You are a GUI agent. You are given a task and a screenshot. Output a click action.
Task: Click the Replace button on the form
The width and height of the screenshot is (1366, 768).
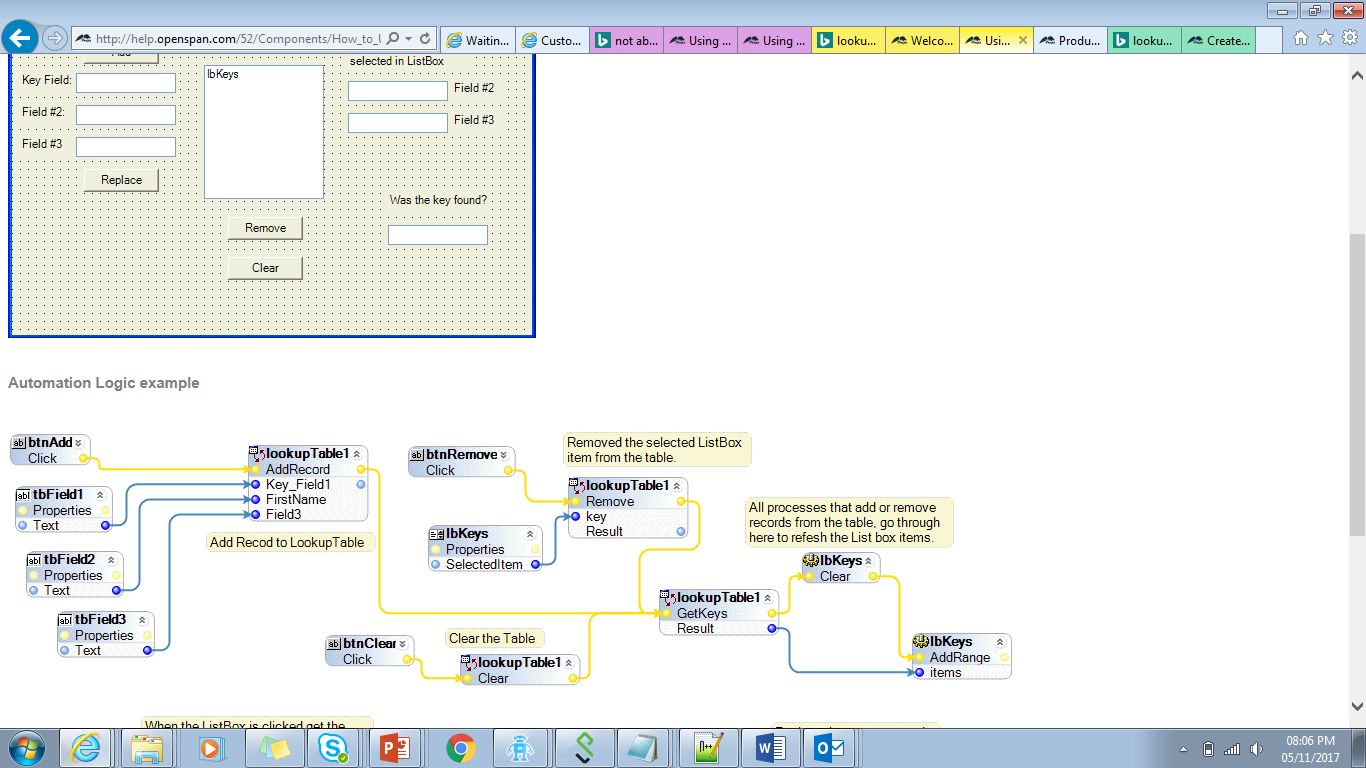click(x=121, y=180)
